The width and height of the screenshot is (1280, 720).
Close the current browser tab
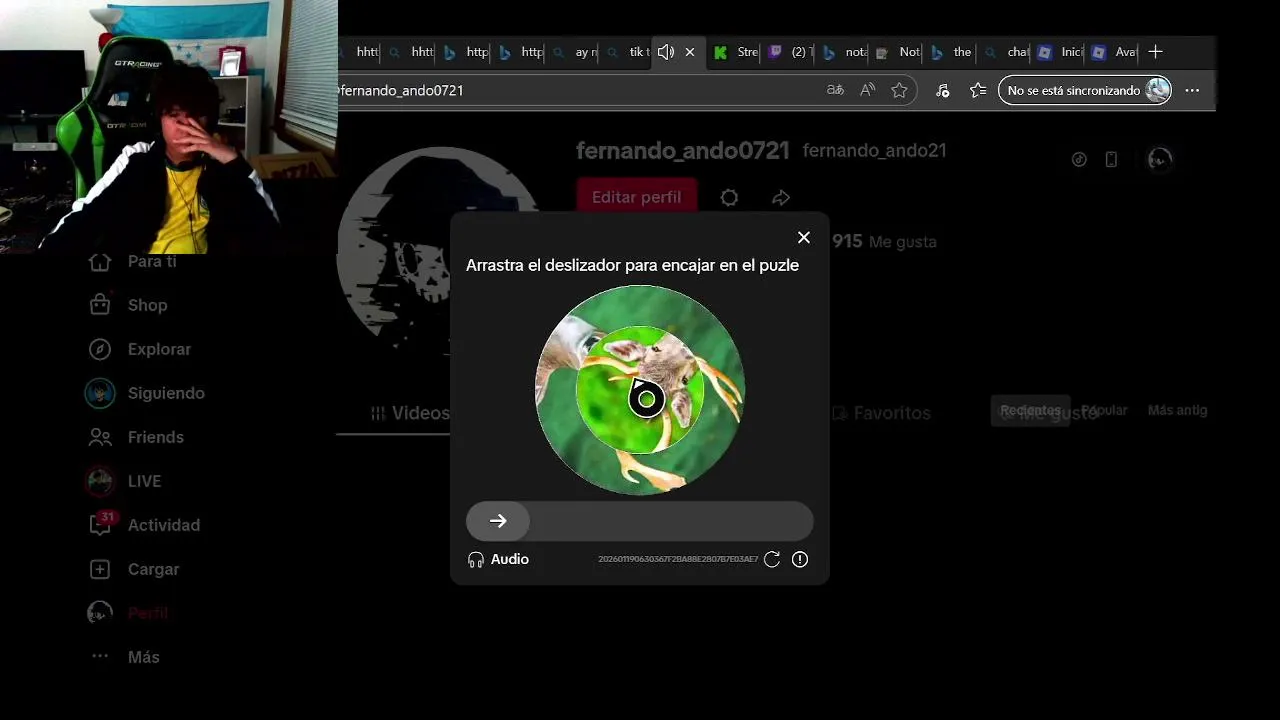click(x=690, y=52)
